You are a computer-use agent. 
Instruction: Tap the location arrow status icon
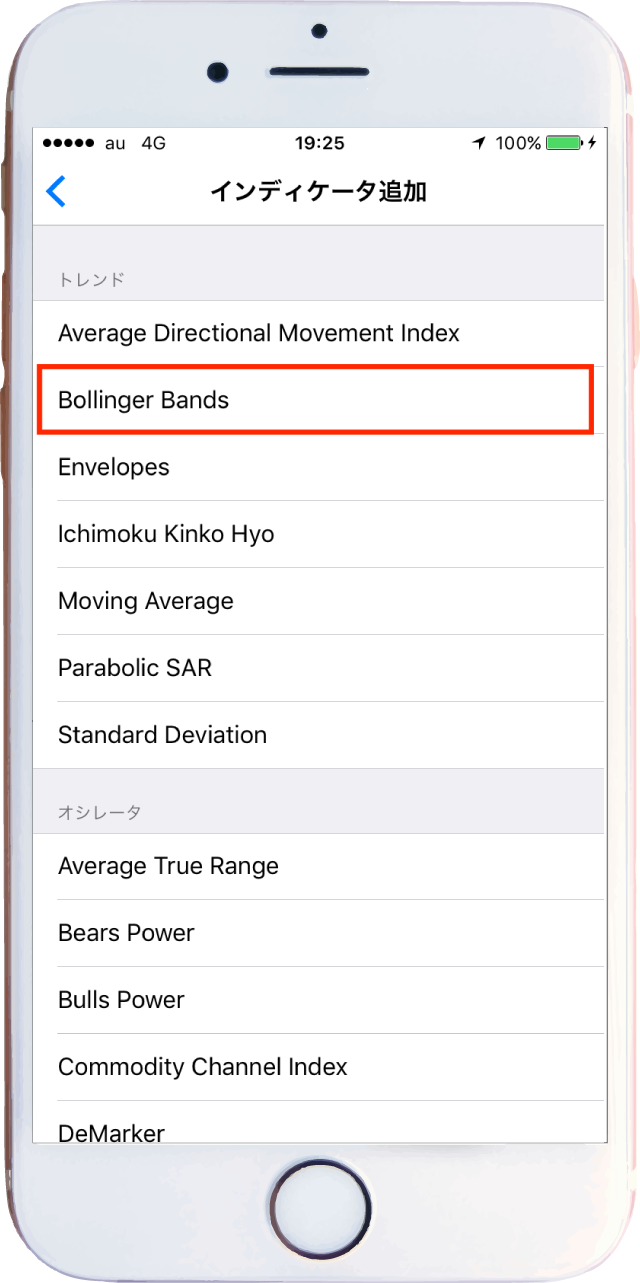tap(479, 143)
